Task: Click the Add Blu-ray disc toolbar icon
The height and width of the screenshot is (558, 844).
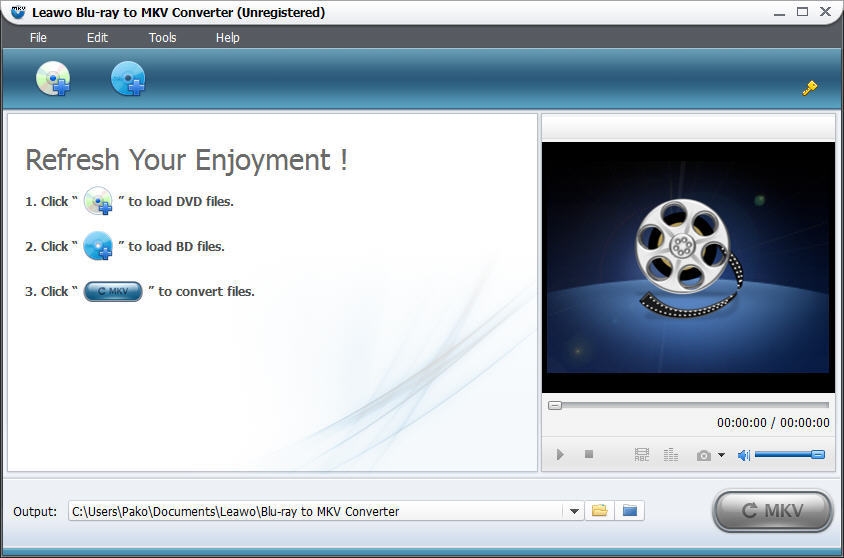Action: point(128,79)
